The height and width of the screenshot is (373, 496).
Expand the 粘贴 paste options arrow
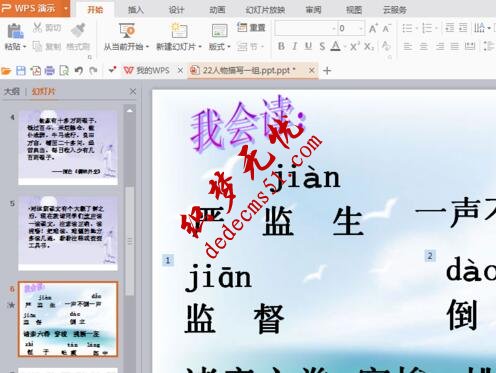pyautogui.click(x=25, y=47)
